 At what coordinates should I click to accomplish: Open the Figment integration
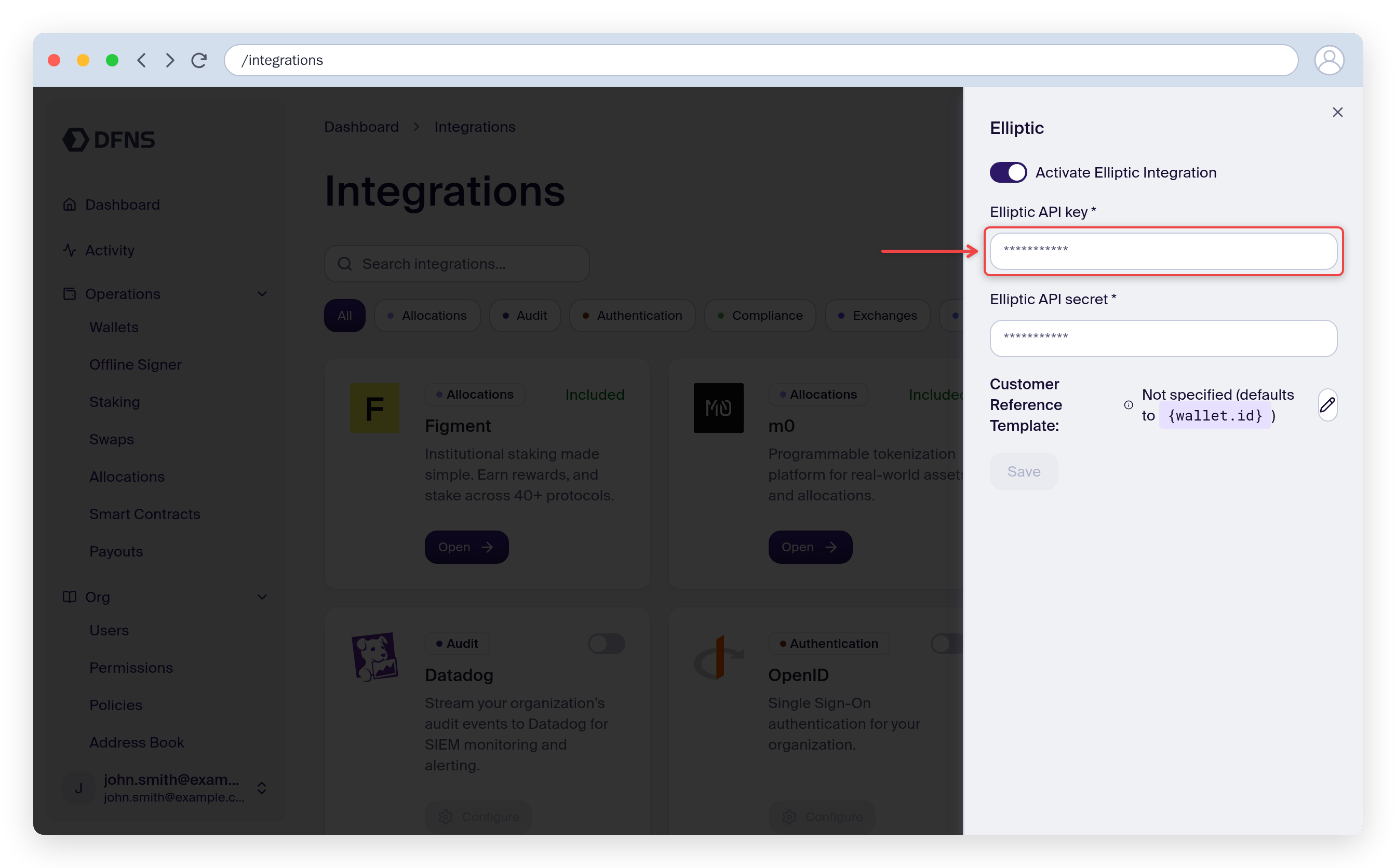click(466, 547)
